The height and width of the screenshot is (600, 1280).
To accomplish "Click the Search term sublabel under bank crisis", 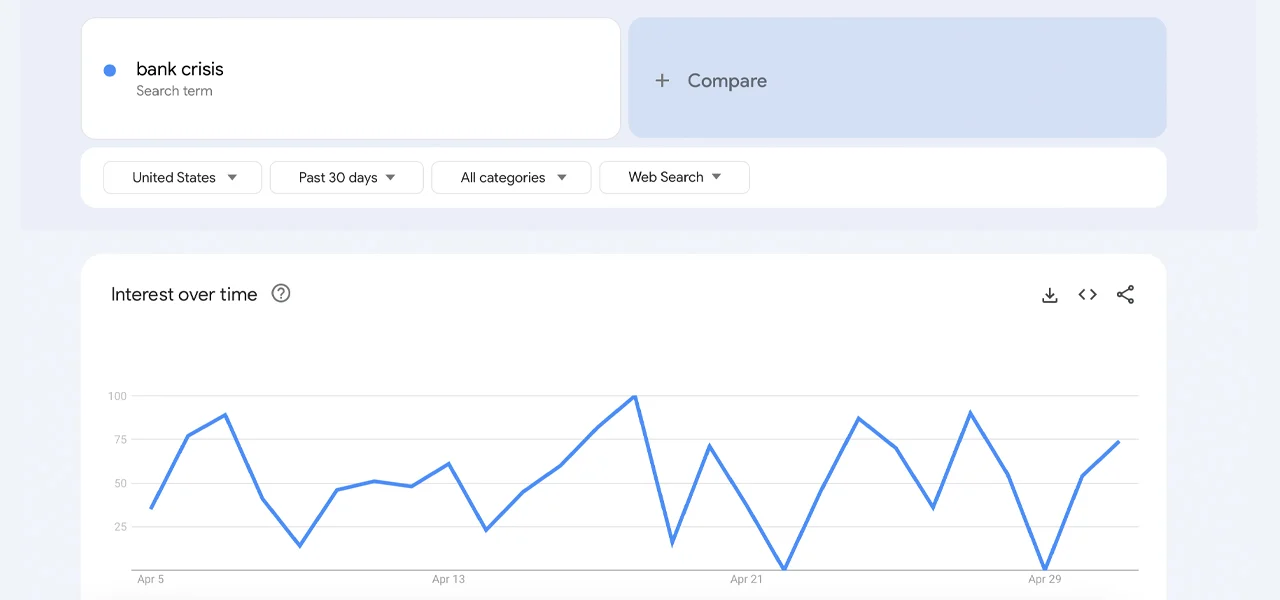I will [x=174, y=91].
